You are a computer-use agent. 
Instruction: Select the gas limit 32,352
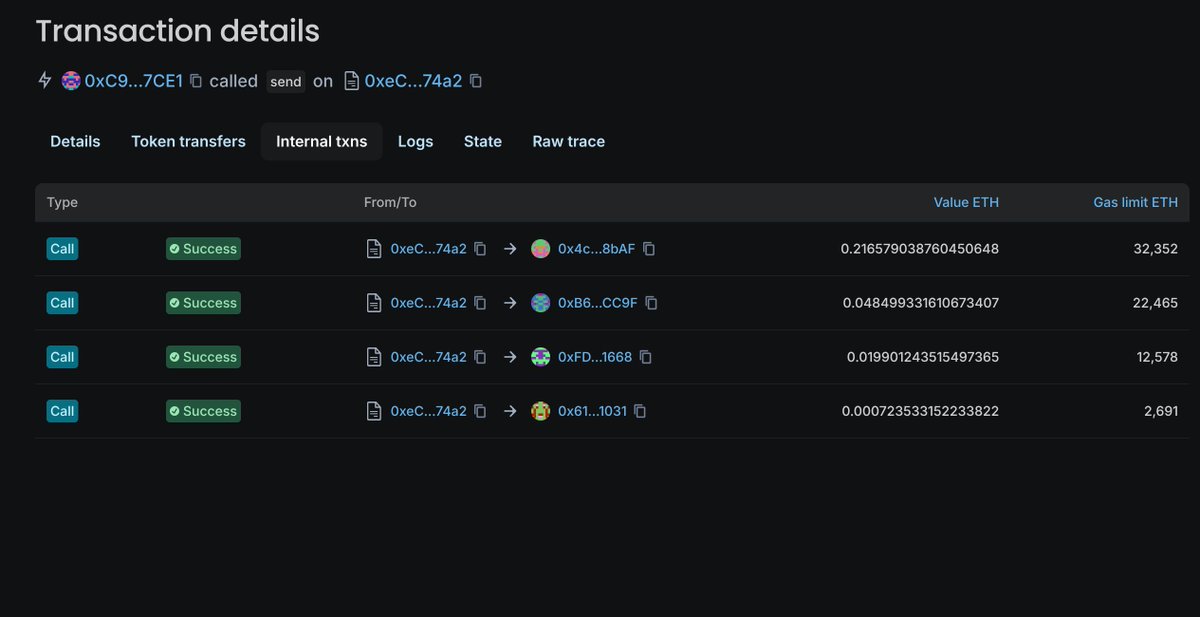[x=1155, y=249]
